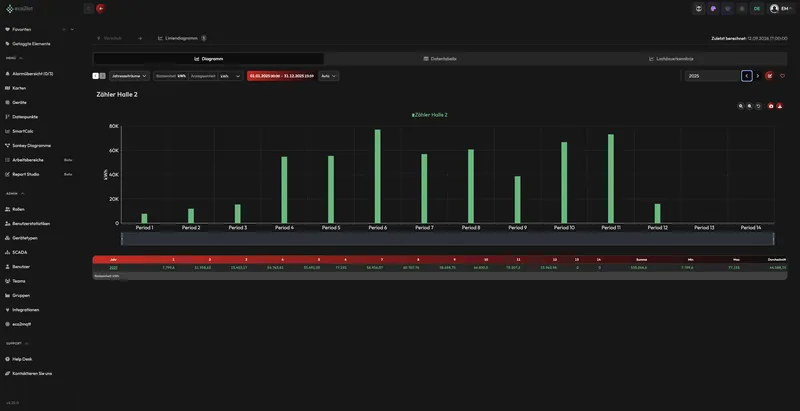This screenshot has width=800, height=411.
Task: Go to the previous year arrow
Action: (x=746, y=76)
